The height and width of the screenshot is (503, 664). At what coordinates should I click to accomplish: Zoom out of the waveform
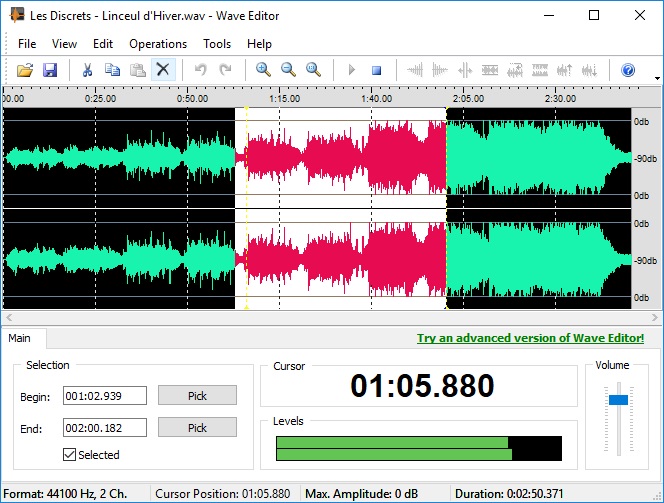pyautogui.click(x=288, y=70)
